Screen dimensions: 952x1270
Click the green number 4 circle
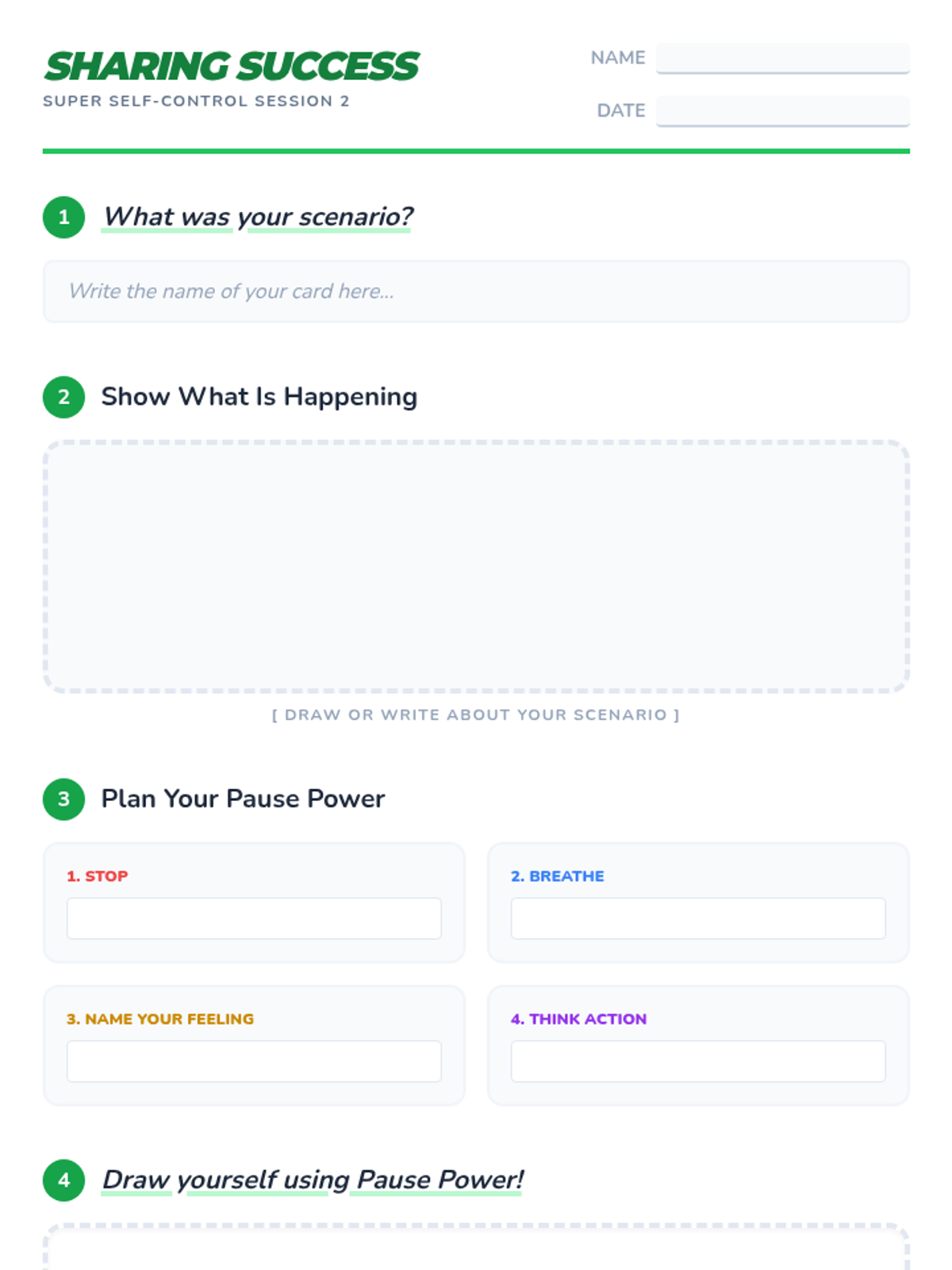pyautogui.click(x=64, y=1180)
